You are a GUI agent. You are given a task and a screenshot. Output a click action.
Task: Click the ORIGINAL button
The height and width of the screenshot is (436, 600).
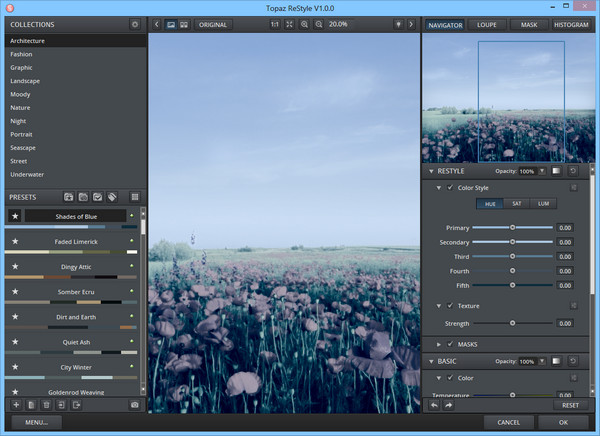(212, 23)
